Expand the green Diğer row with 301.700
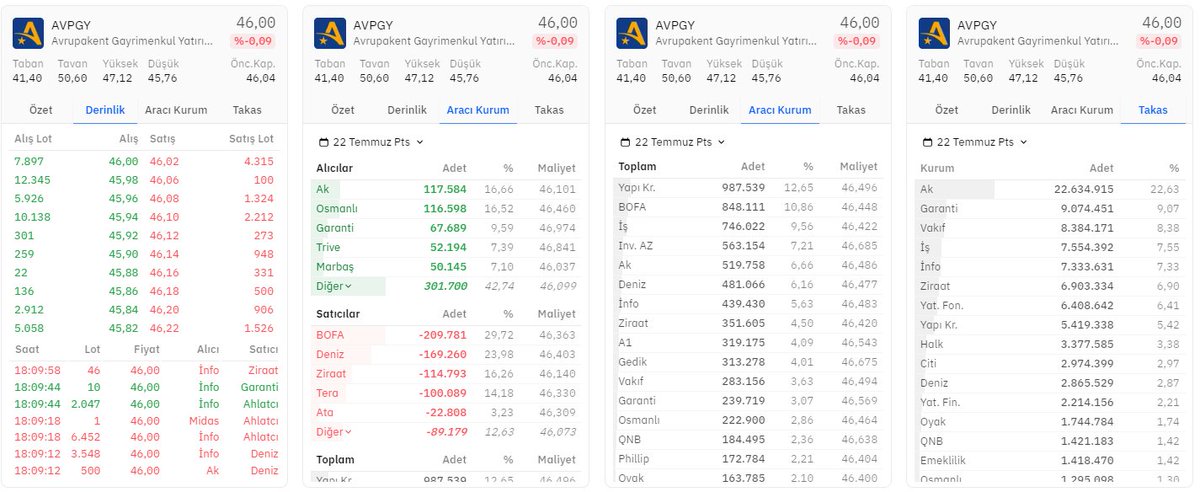 coord(445,286)
